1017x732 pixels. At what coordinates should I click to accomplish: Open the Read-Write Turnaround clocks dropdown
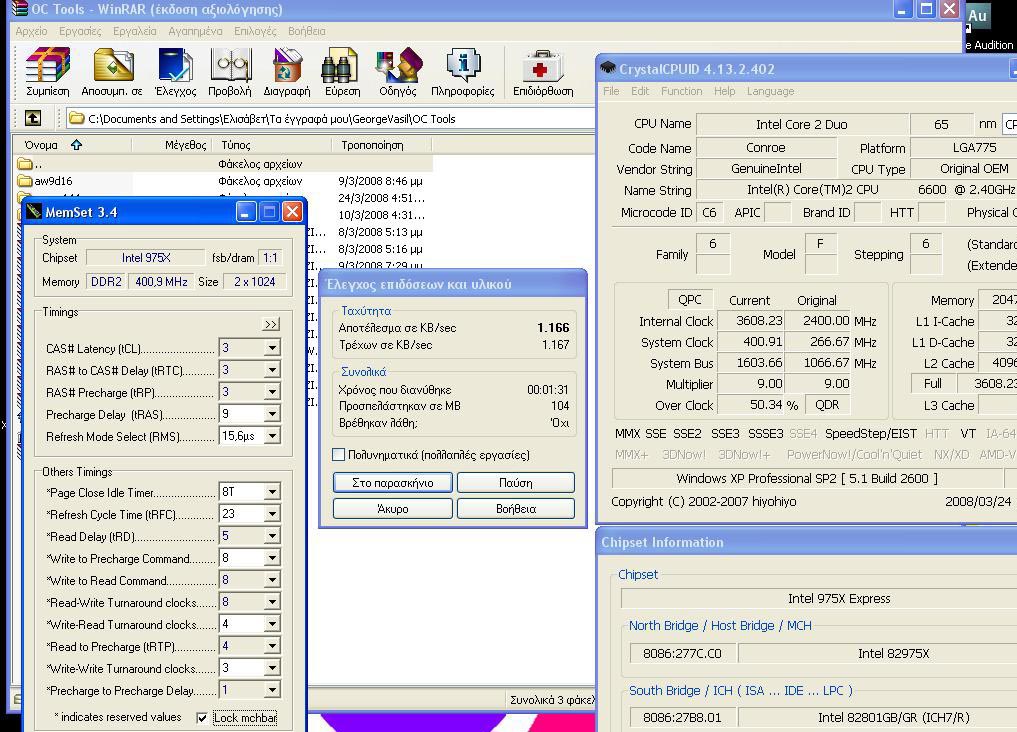pyautogui.click(x=272, y=602)
